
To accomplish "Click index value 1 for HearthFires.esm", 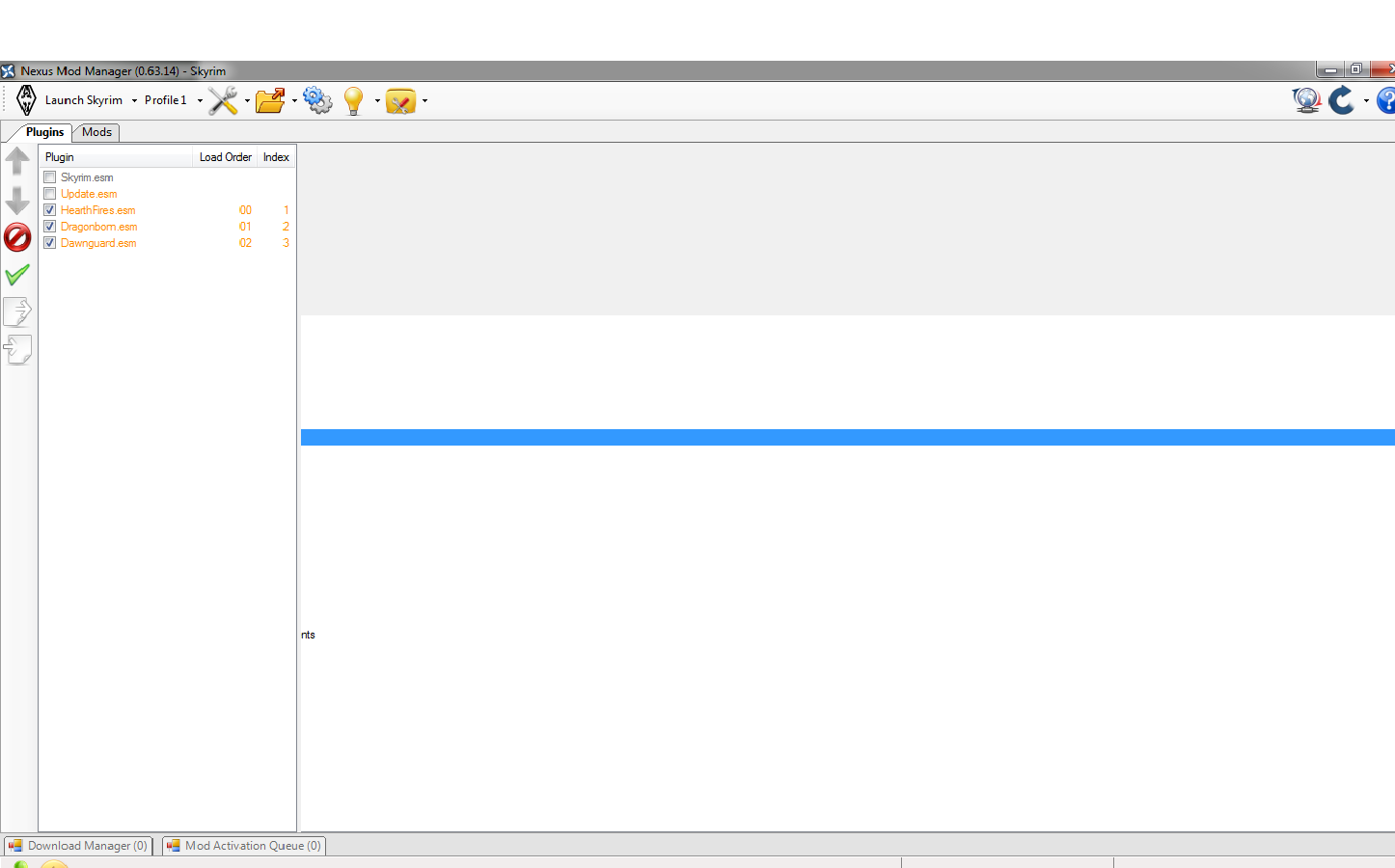I will (x=286, y=210).
